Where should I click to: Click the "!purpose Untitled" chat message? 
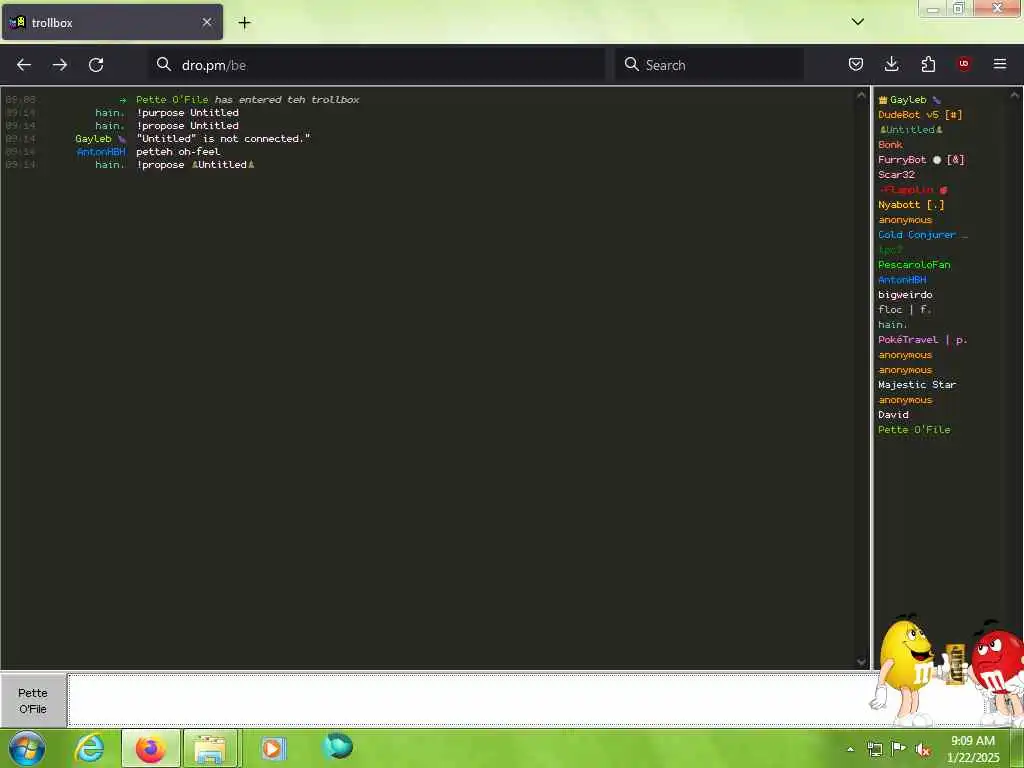[187, 113]
